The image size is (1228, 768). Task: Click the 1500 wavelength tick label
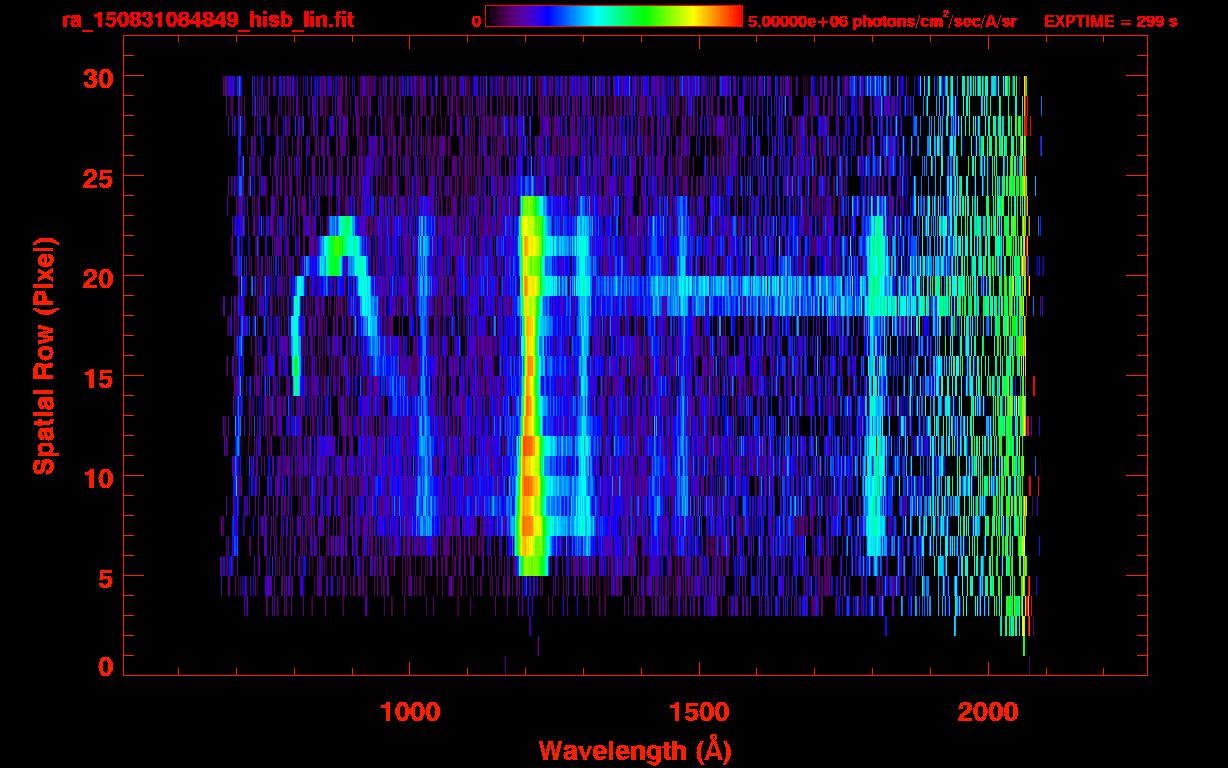point(699,712)
